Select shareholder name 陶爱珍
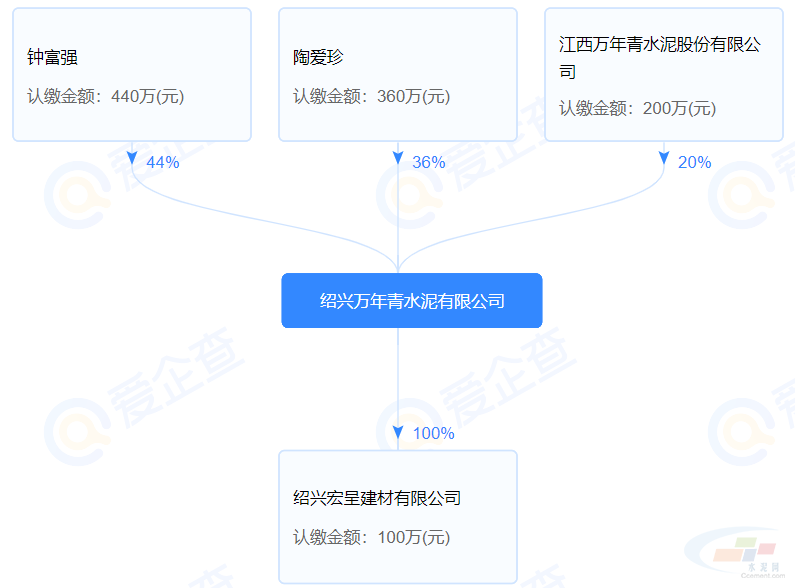The image size is (795, 588). 318,57
